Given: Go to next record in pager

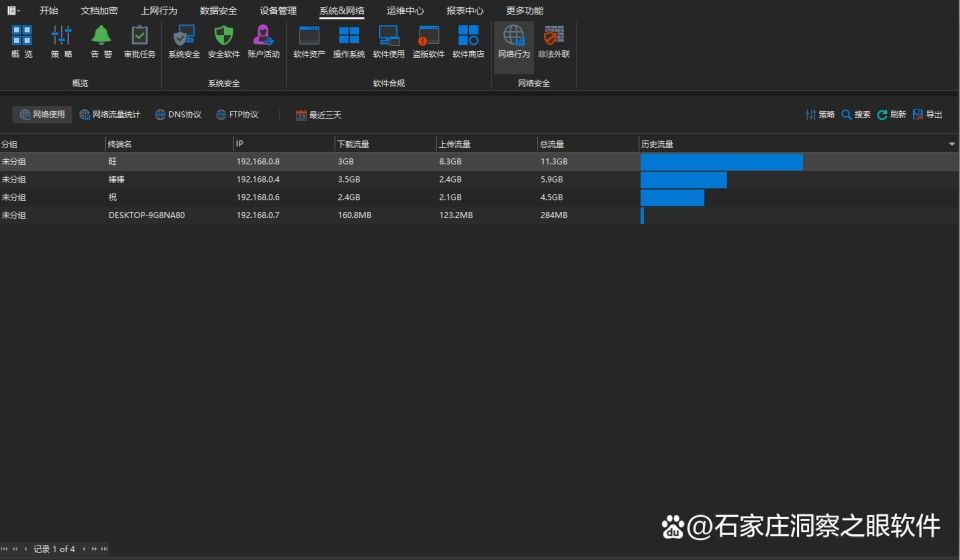Looking at the screenshot, I should point(84,549).
